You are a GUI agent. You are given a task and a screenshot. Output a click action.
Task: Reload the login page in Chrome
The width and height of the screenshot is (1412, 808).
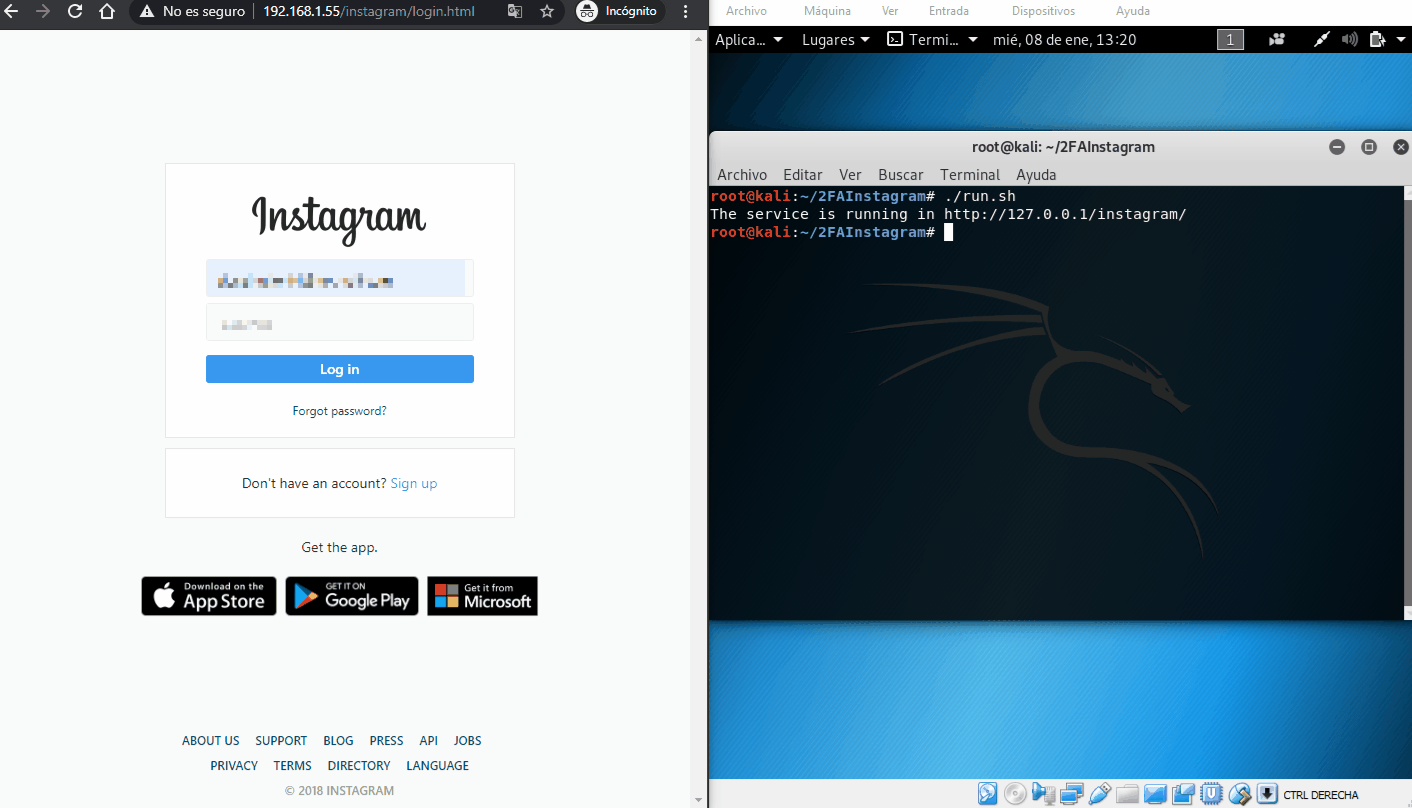tap(75, 12)
